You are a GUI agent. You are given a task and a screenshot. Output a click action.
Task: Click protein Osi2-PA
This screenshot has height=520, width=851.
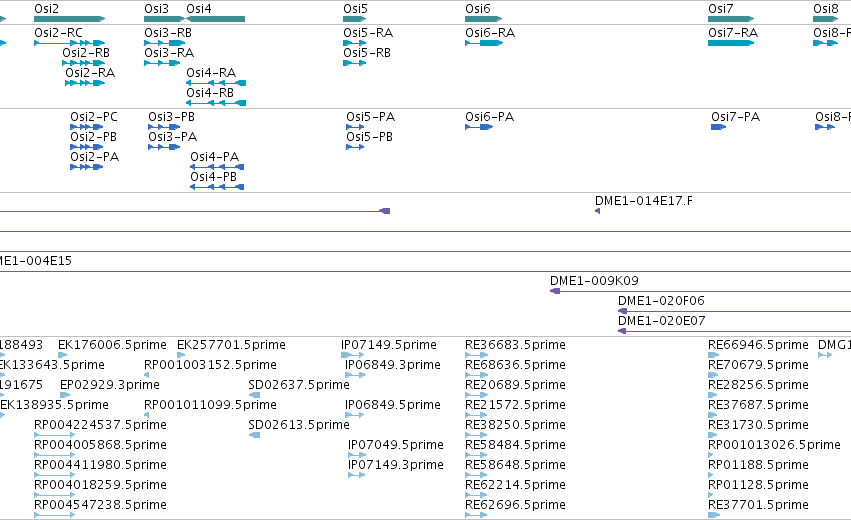87,167
